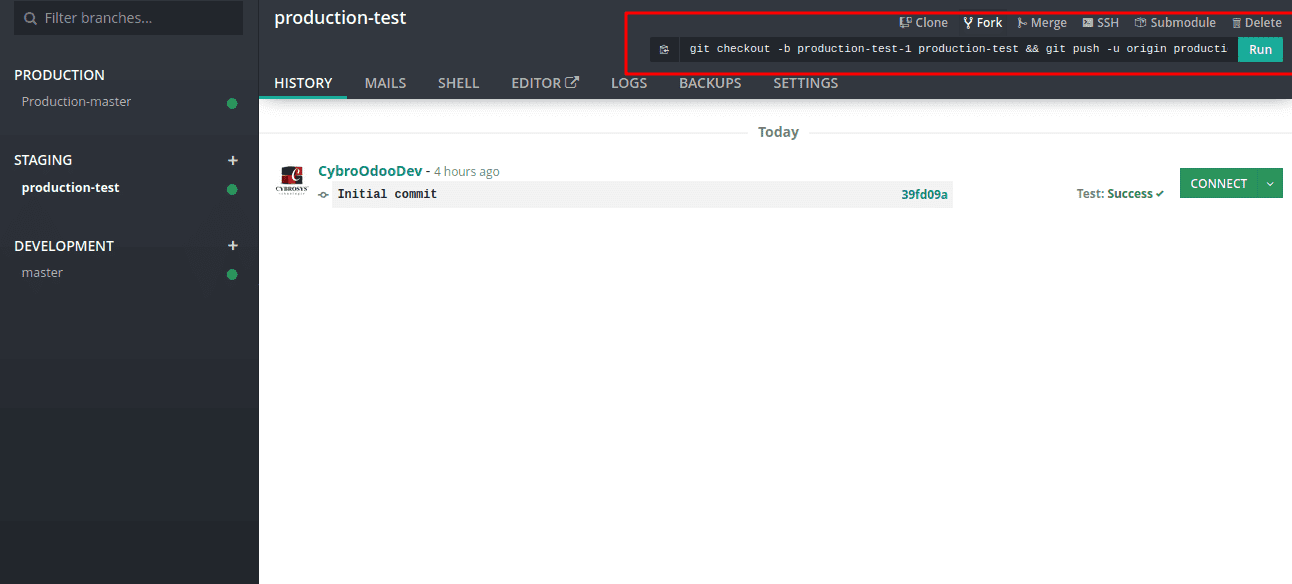Viewport: 1292px width, 584px height.
Task: Add a new DEVELOPMENT branch with plus icon
Action: [233, 246]
